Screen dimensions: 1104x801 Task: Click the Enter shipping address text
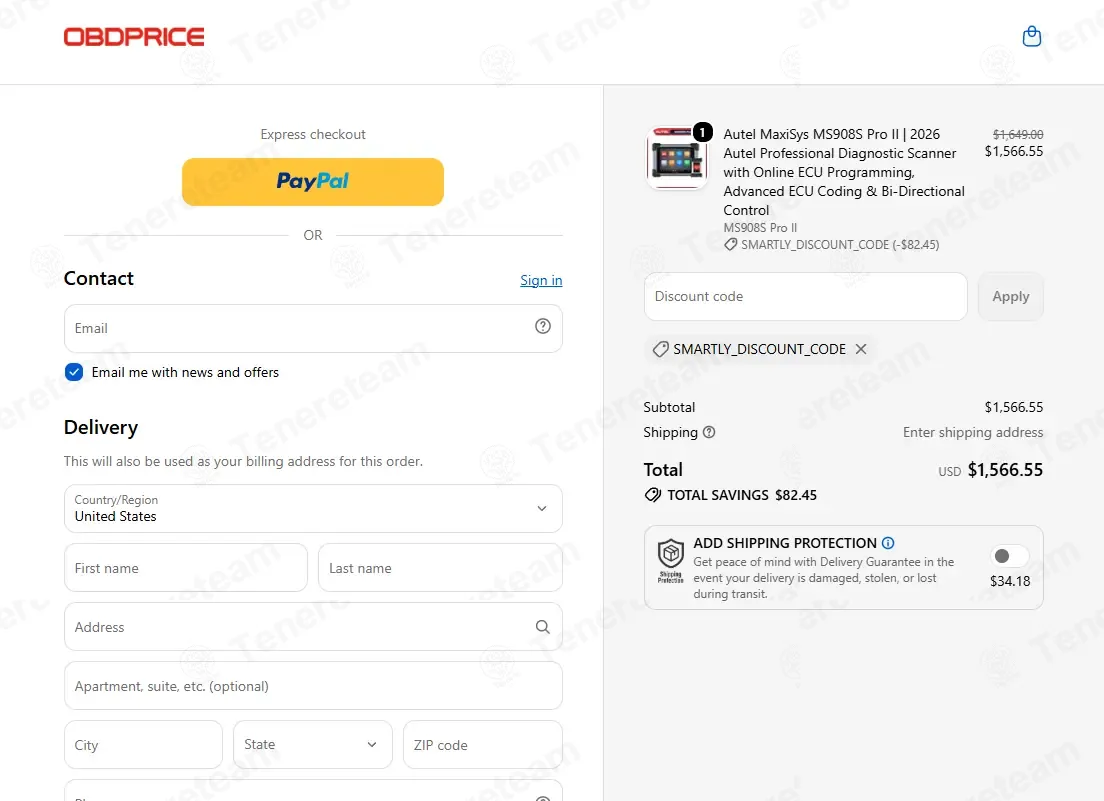[x=973, y=432]
